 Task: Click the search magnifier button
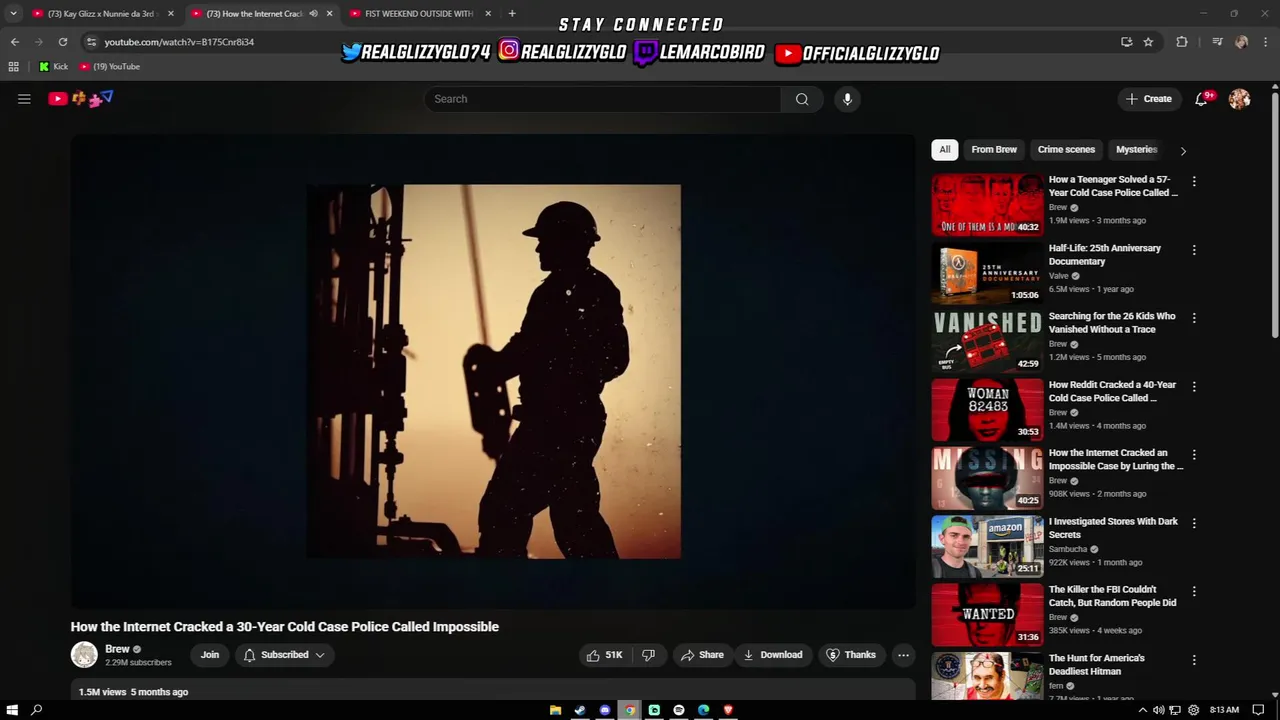point(802,99)
